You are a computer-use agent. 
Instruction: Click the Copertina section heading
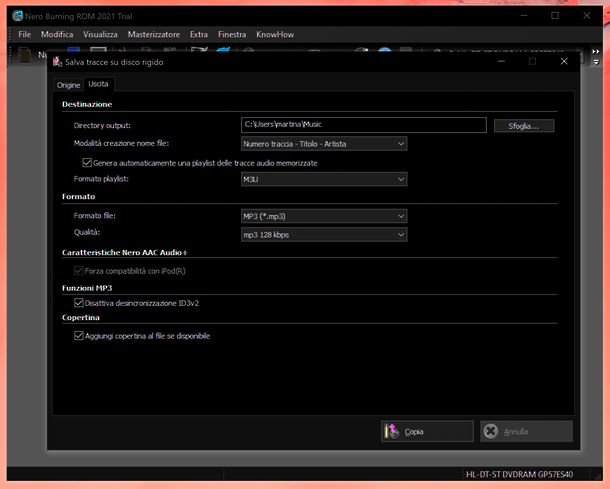coord(81,317)
